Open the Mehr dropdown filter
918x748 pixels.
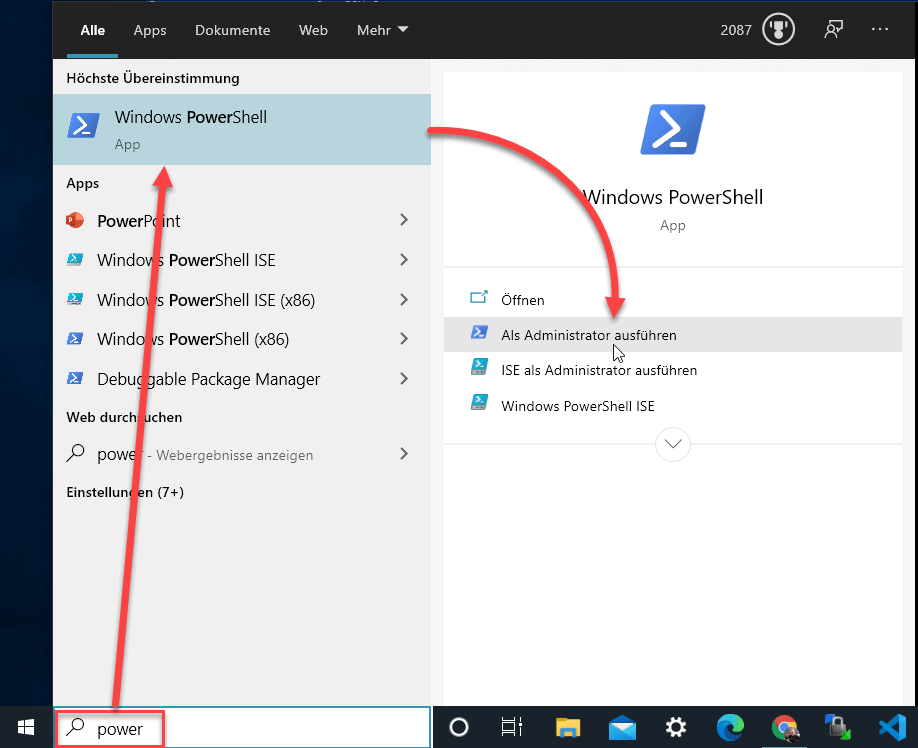[x=382, y=30]
